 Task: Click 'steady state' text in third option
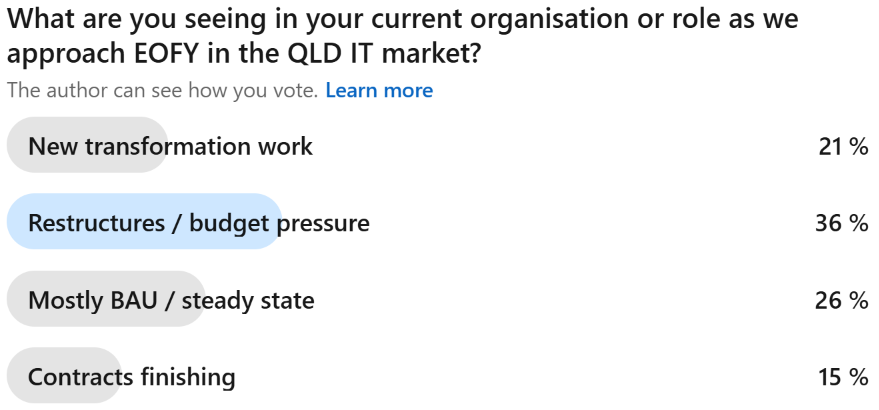[x=248, y=301]
